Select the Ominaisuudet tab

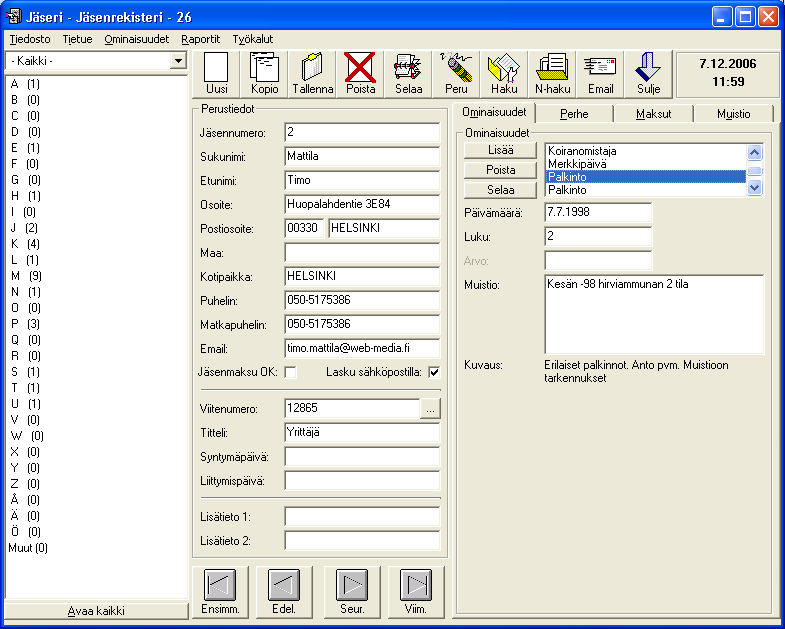point(494,112)
